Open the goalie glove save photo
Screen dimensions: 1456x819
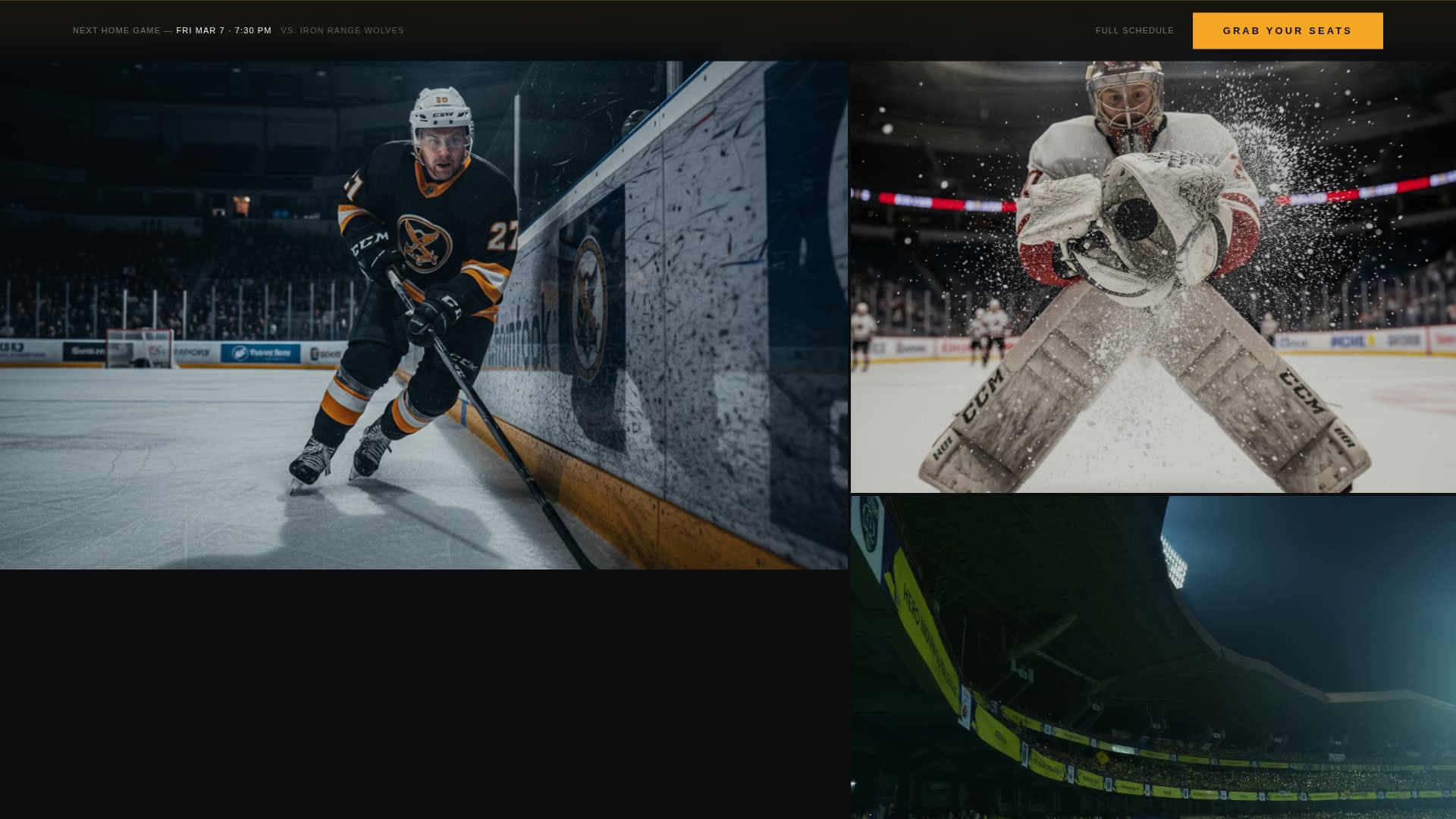(x=1153, y=277)
